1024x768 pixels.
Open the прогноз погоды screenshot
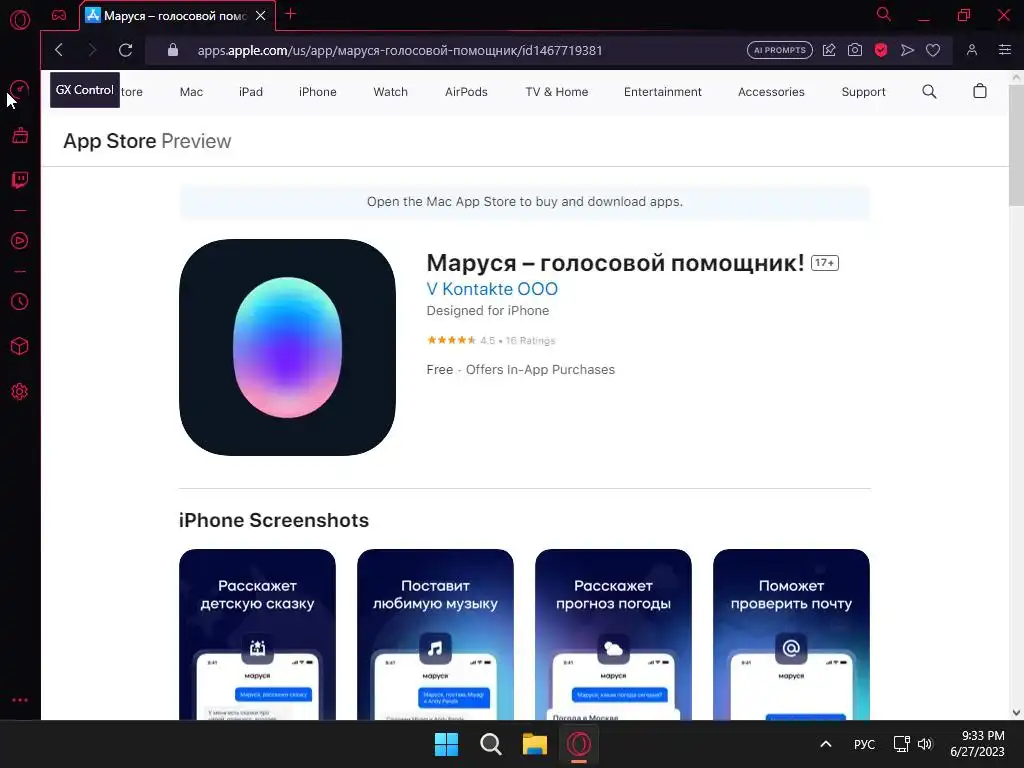613,634
